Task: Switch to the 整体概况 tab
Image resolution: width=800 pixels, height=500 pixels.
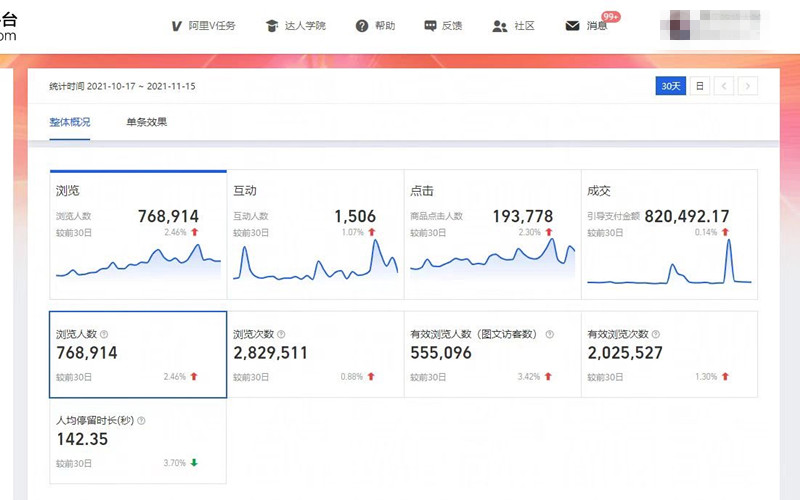Action: coord(70,122)
